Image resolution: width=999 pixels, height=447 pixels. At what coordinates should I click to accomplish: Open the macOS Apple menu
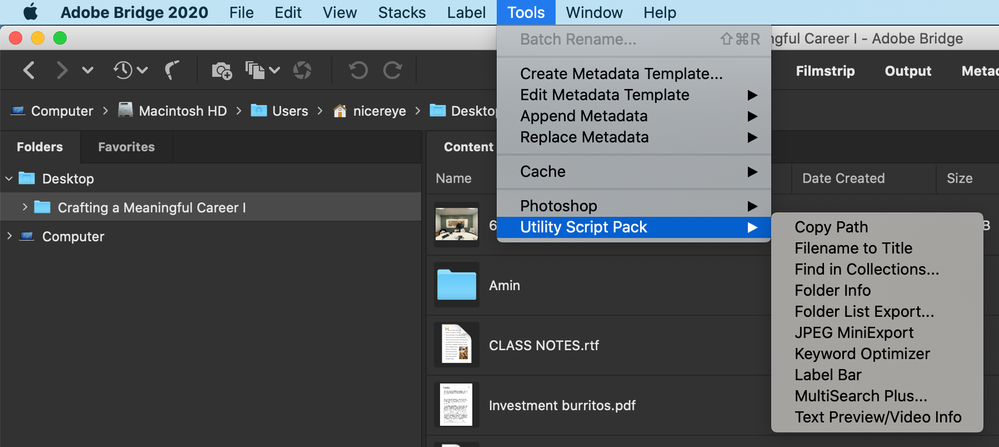click(30, 12)
